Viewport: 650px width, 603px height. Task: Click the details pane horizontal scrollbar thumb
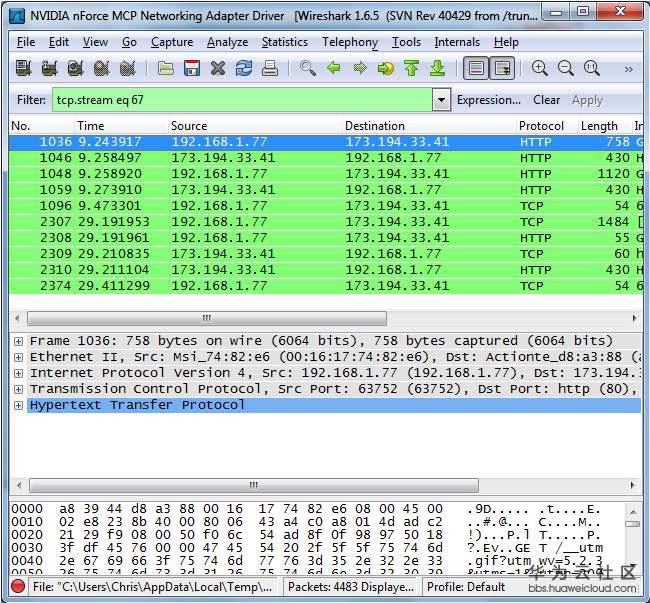coord(254,485)
